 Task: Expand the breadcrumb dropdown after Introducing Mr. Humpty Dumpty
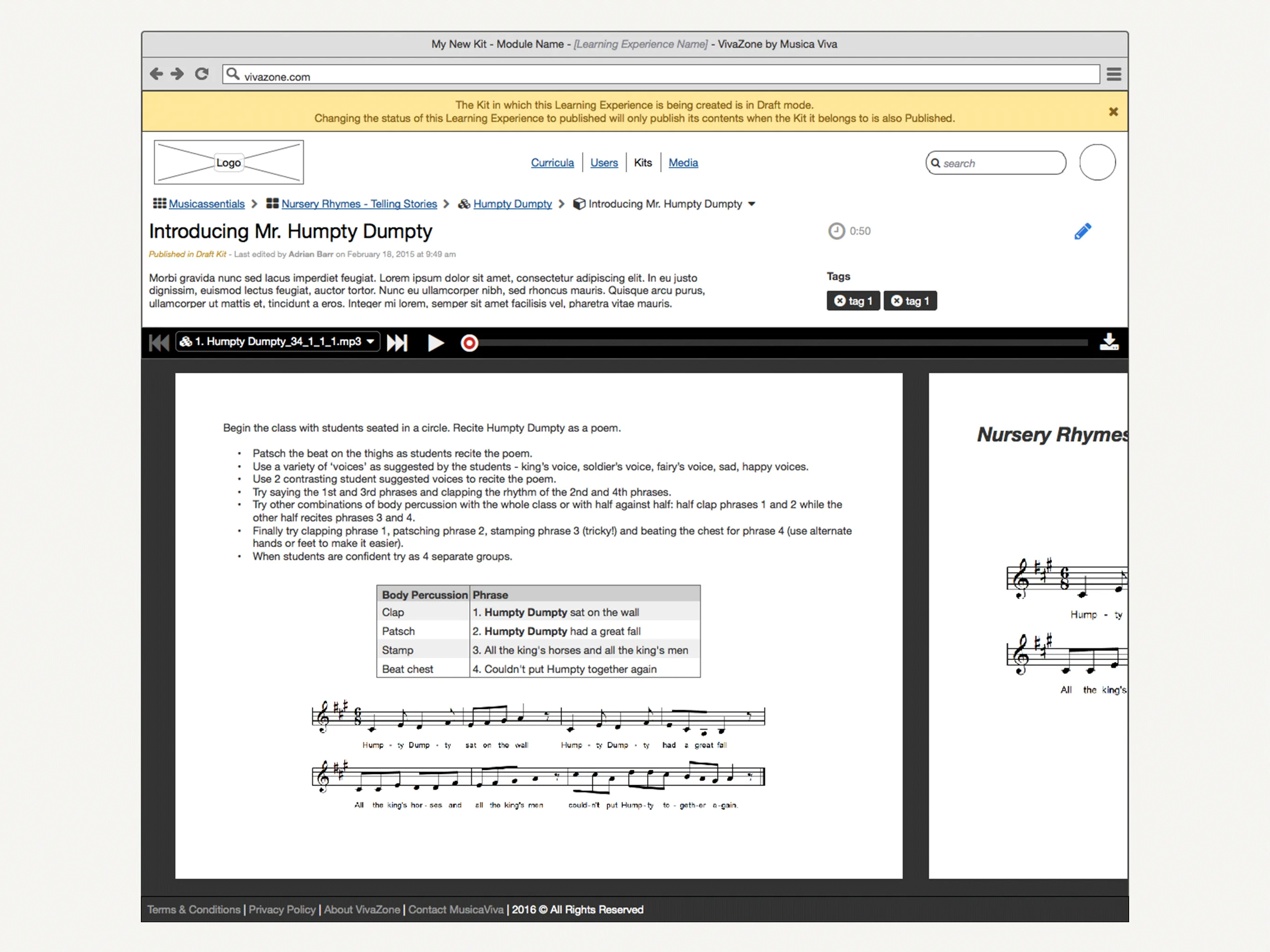(x=752, y=205)
